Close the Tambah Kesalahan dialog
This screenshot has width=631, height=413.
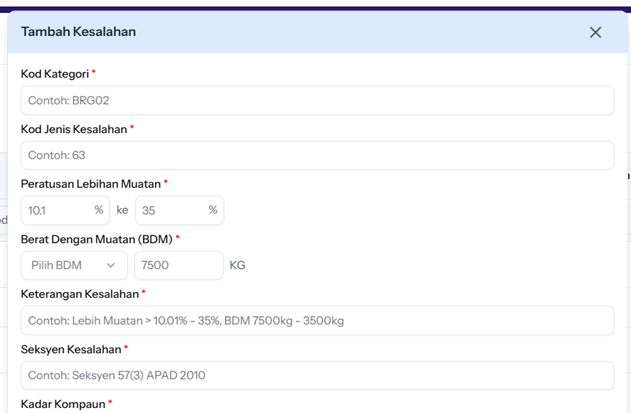click(x=595, y=32)
